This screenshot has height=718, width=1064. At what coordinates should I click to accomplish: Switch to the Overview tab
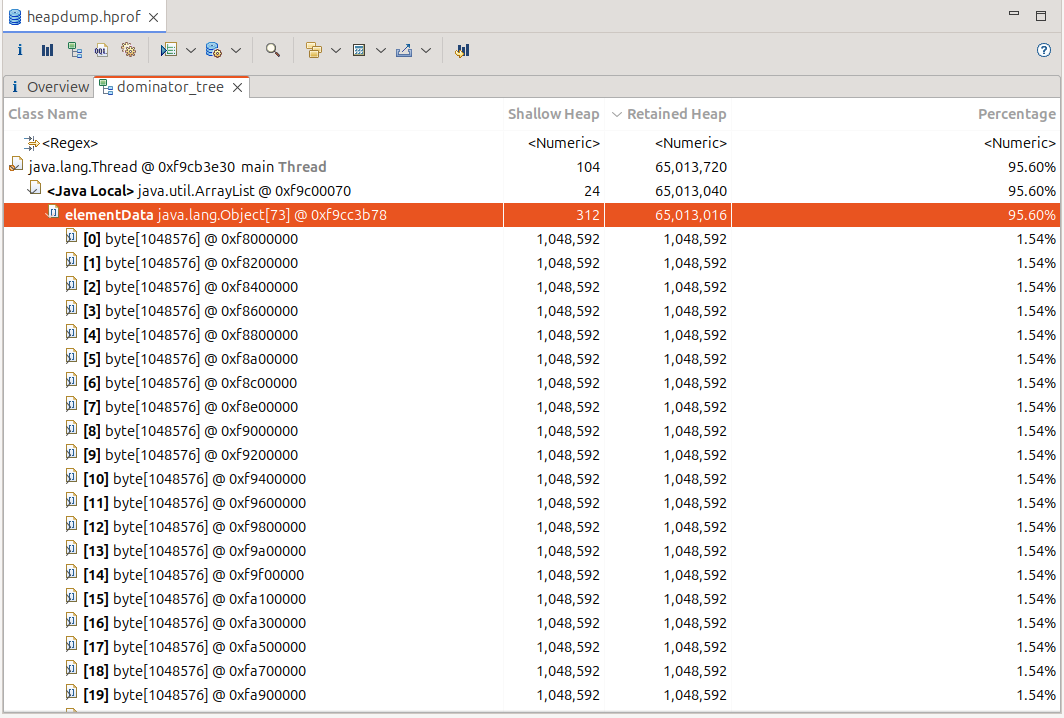[x=50, y=87]
